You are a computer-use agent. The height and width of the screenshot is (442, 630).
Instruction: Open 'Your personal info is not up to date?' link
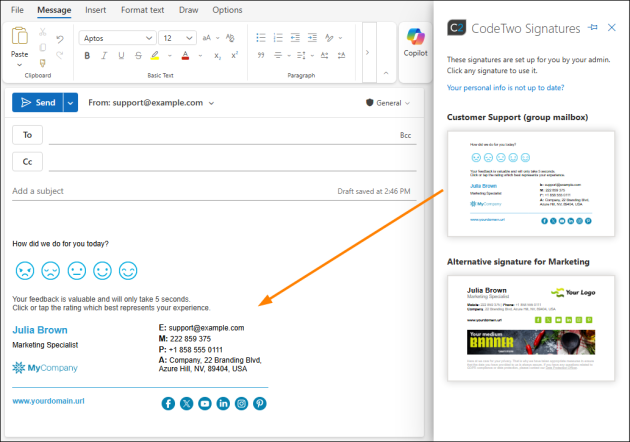[x=505, y=88]
